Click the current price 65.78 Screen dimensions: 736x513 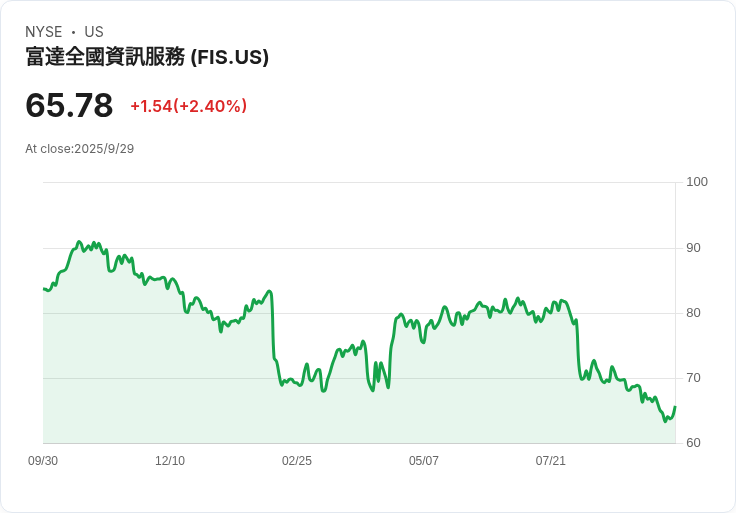point(69,105)
